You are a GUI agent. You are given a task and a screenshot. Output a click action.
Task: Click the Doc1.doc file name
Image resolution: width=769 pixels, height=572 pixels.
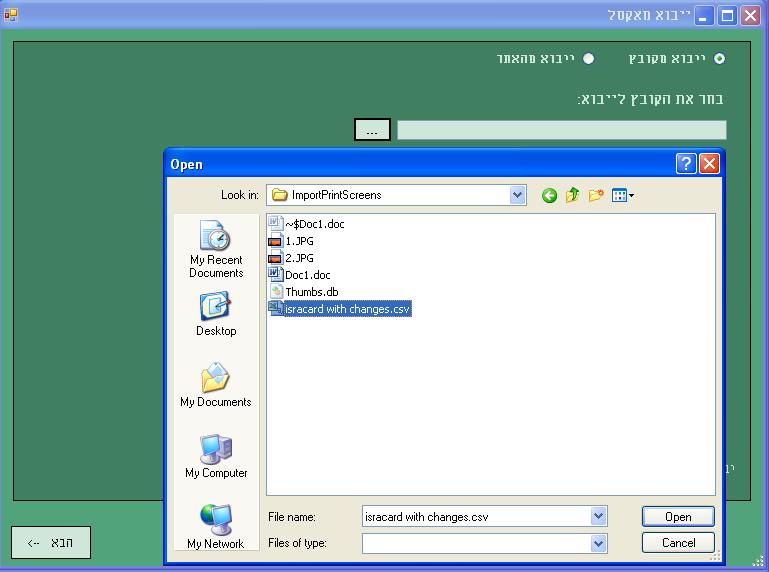click(308, 275)
